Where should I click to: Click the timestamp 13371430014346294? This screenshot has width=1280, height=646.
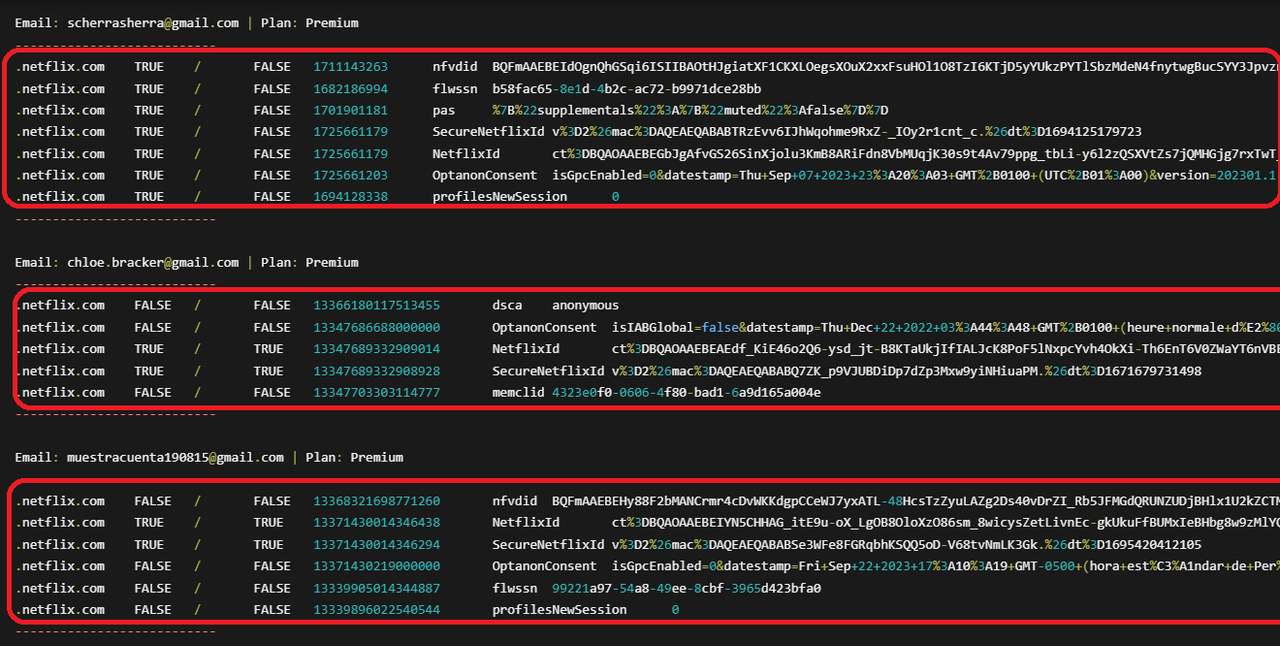[x=376, y=545]
